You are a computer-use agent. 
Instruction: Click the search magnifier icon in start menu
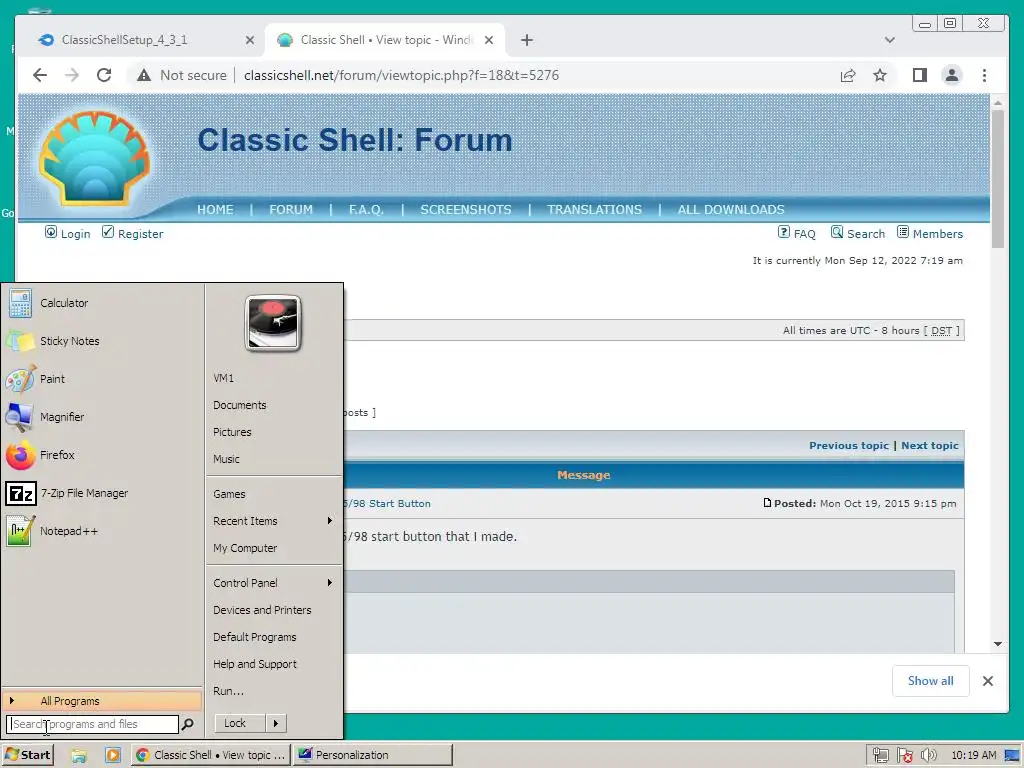(187, 724)
